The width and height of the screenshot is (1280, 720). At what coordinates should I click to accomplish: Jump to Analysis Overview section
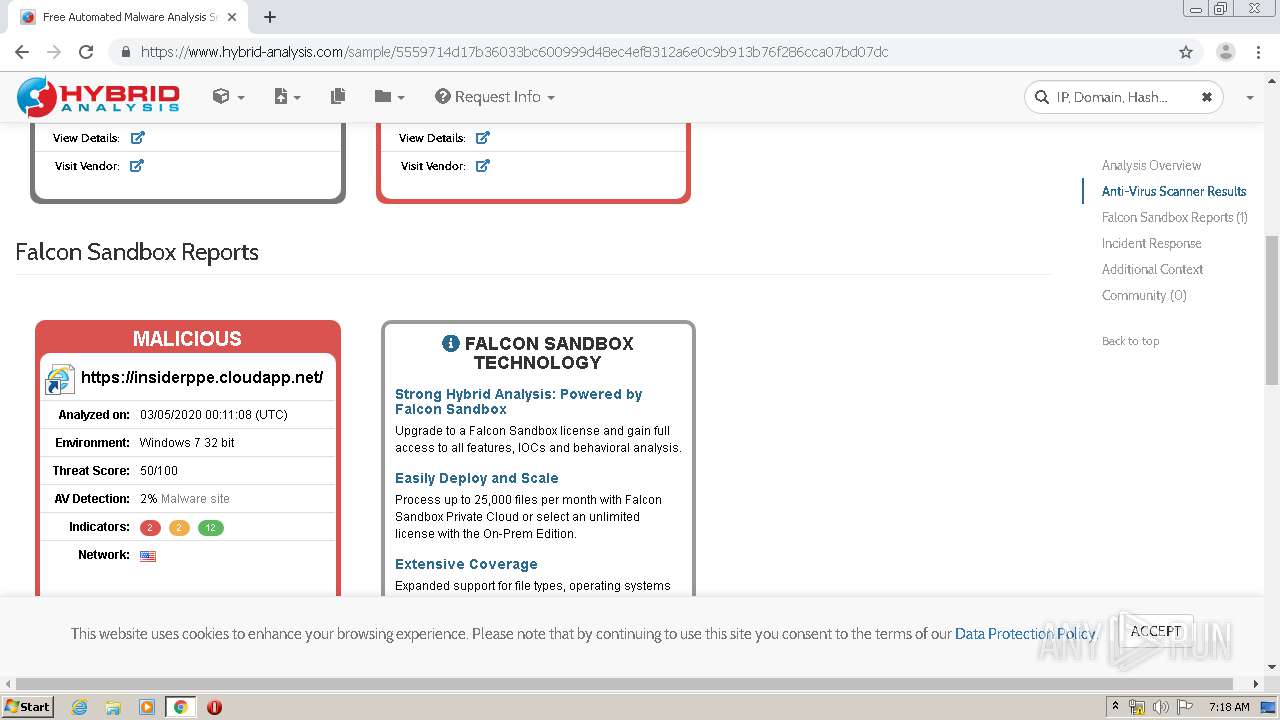[1151, 165]
